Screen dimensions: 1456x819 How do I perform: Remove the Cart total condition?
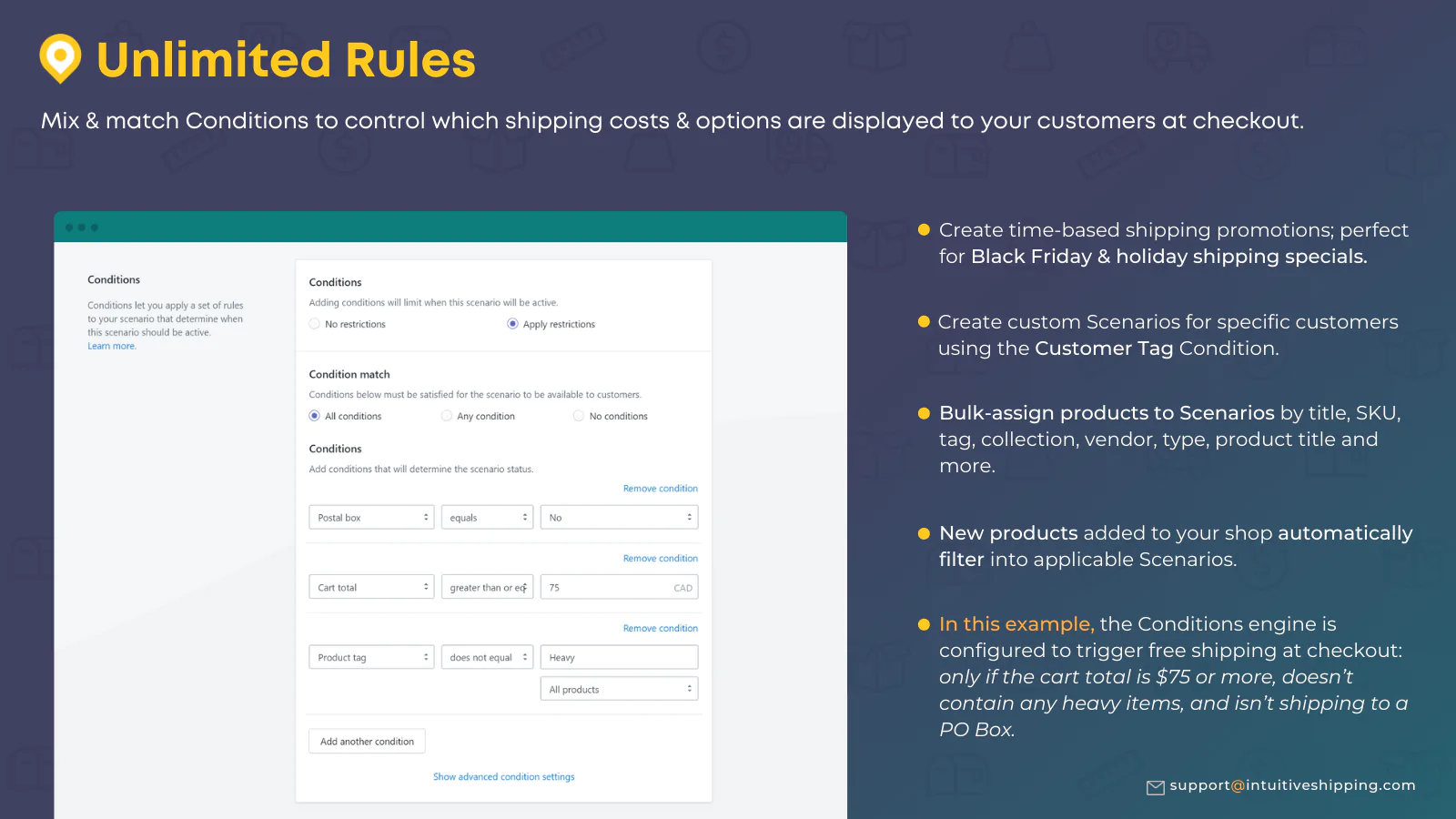click(661, 559)
